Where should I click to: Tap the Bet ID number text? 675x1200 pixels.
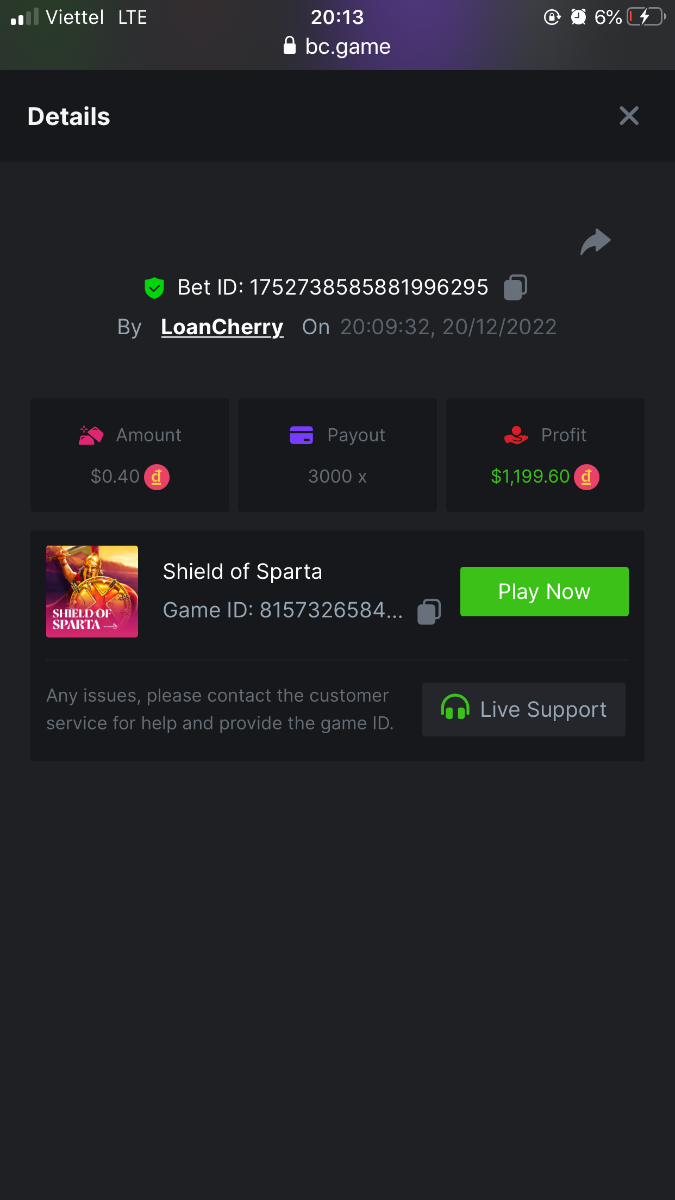tap(368, 288)
